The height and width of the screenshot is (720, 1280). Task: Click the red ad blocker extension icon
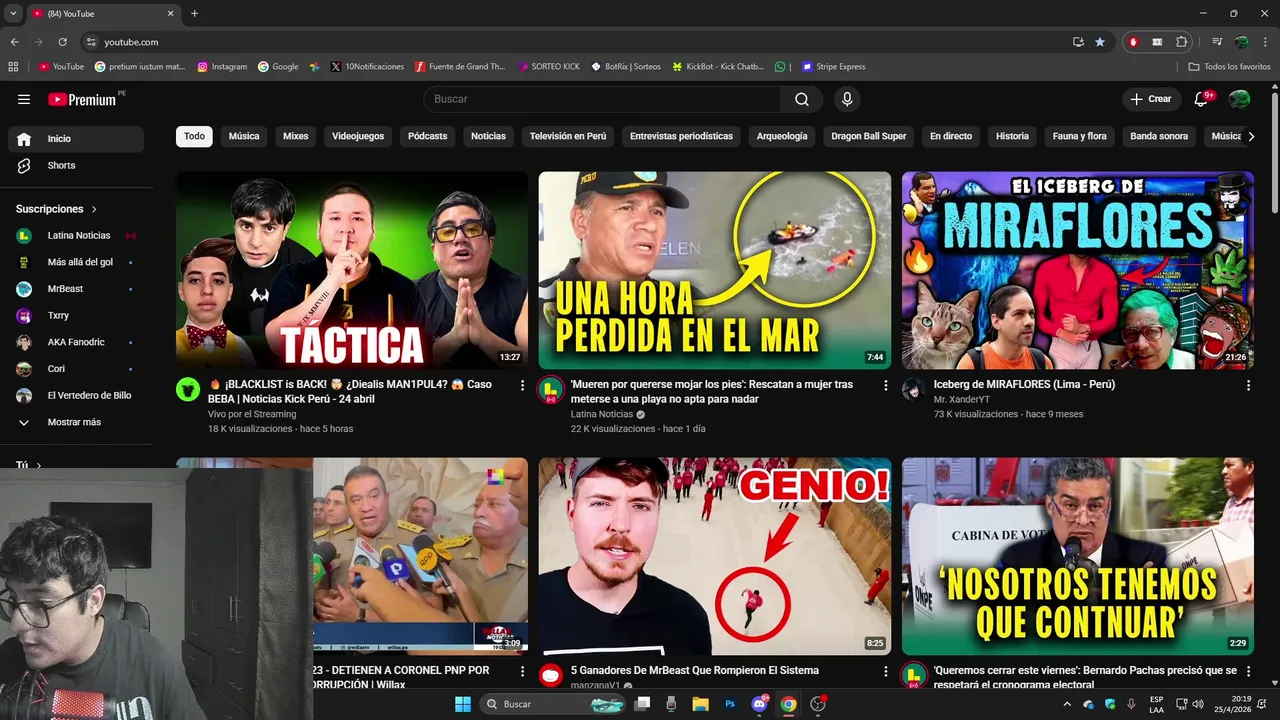tap(1133, 42)
